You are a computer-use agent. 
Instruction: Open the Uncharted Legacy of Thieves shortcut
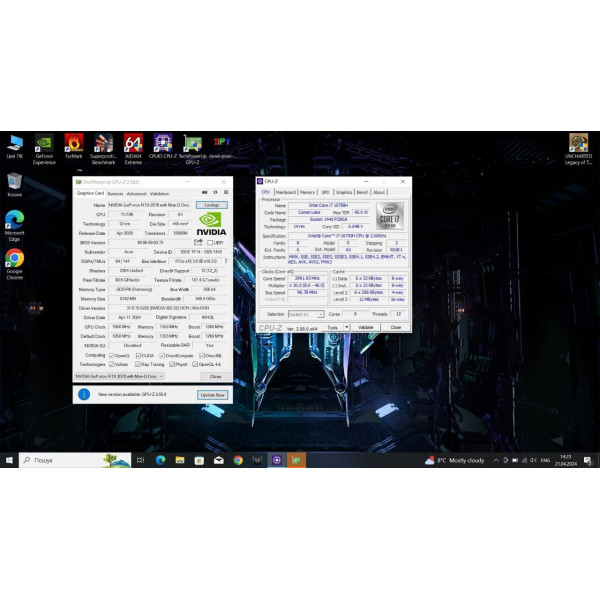(578, 149)
